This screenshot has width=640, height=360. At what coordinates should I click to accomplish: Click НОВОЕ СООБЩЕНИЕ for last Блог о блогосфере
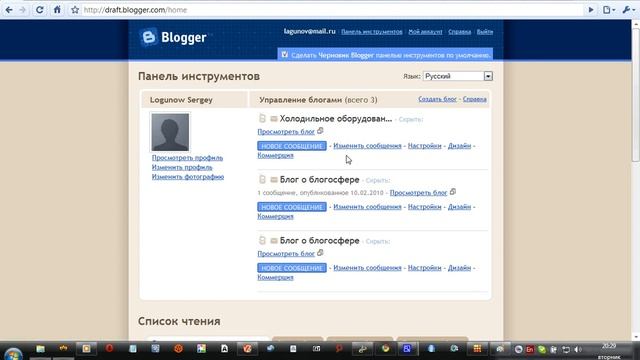tap(292, 268)
